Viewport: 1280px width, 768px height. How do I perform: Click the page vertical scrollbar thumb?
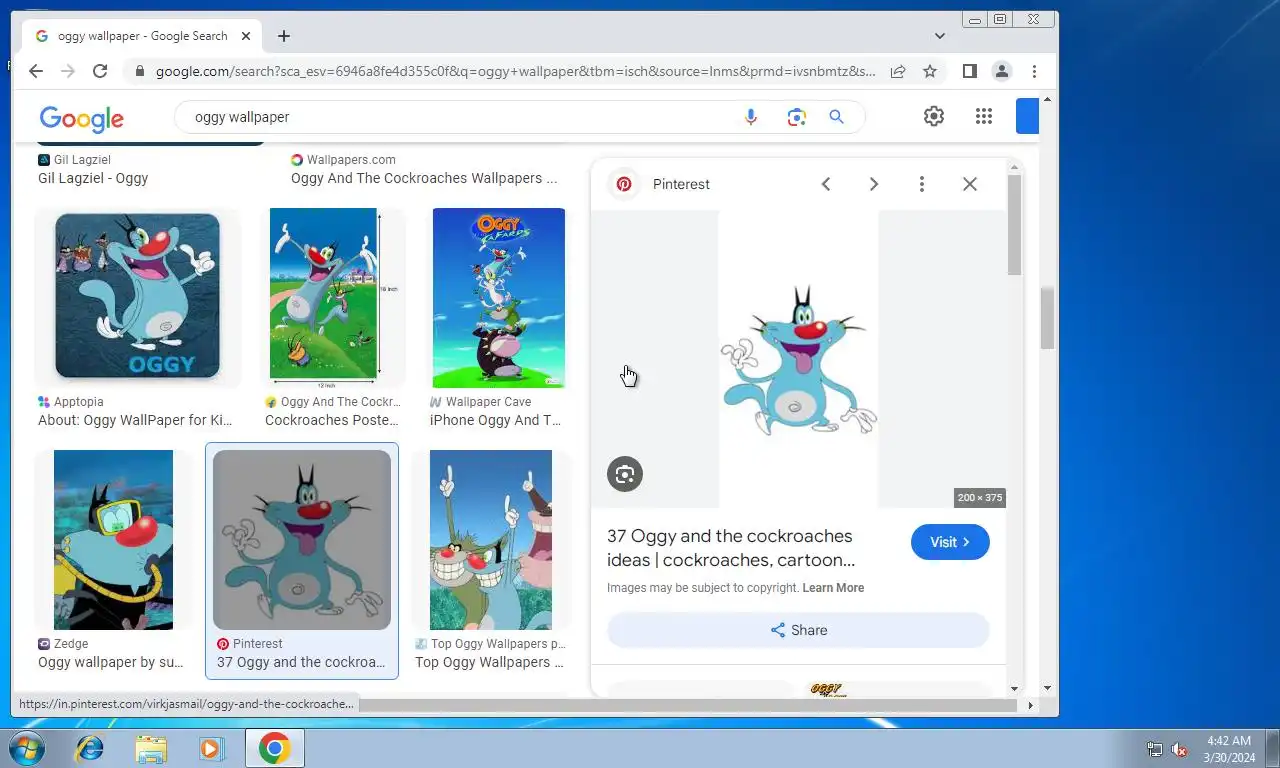(1047, 318)
